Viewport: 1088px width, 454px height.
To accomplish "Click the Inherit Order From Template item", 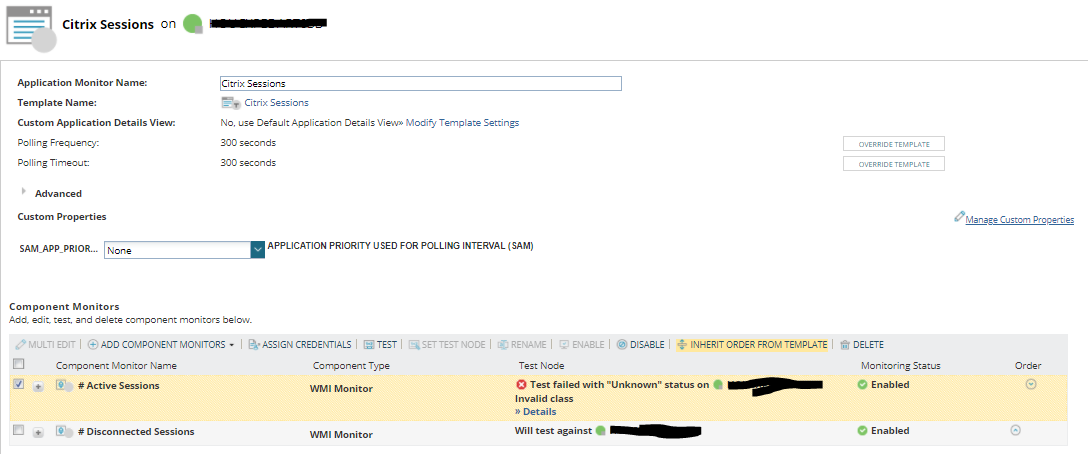I will tap(751, 344).
